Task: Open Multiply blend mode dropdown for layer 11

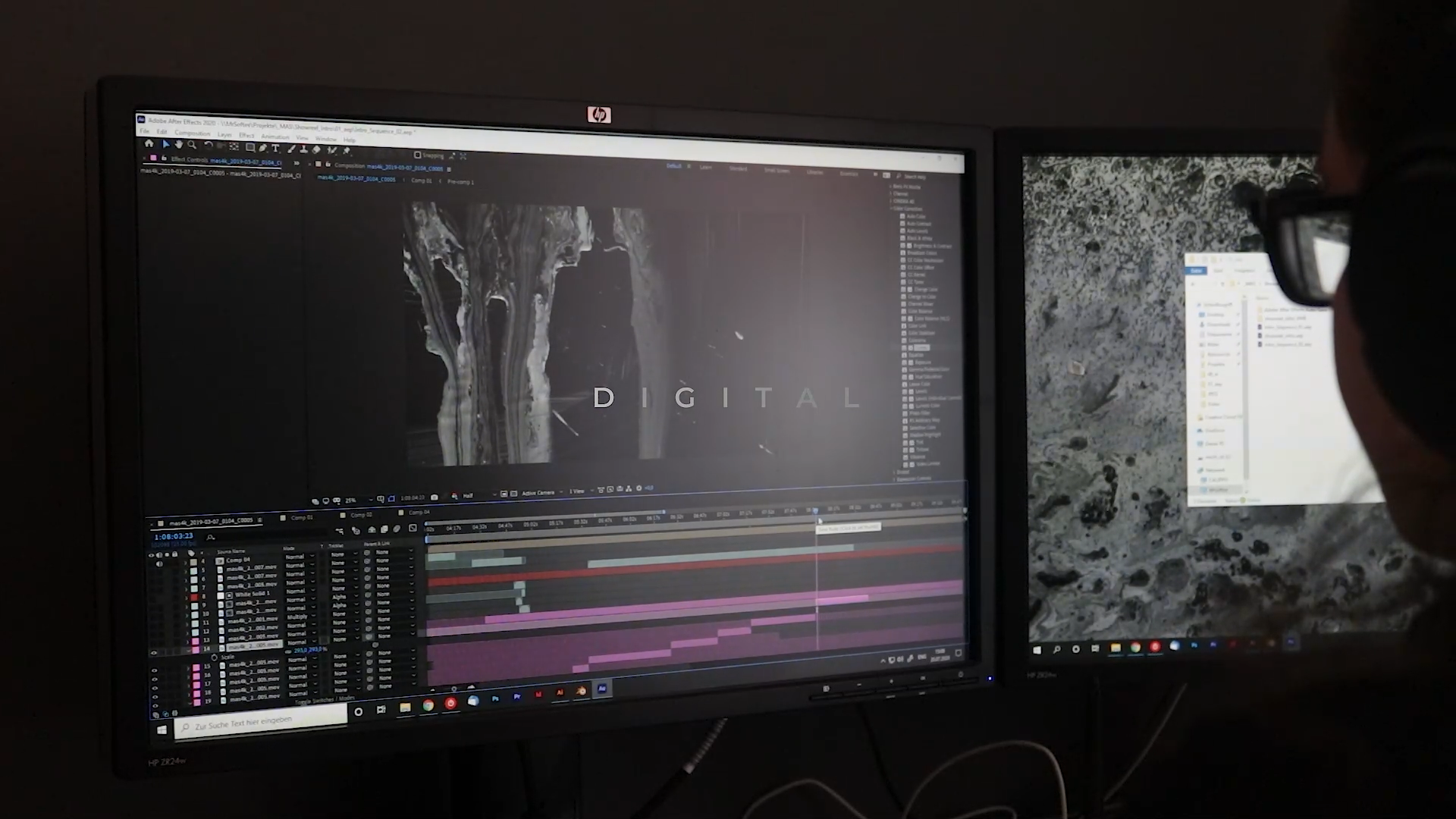Action: pyautogui.click(x=298, y=617)
